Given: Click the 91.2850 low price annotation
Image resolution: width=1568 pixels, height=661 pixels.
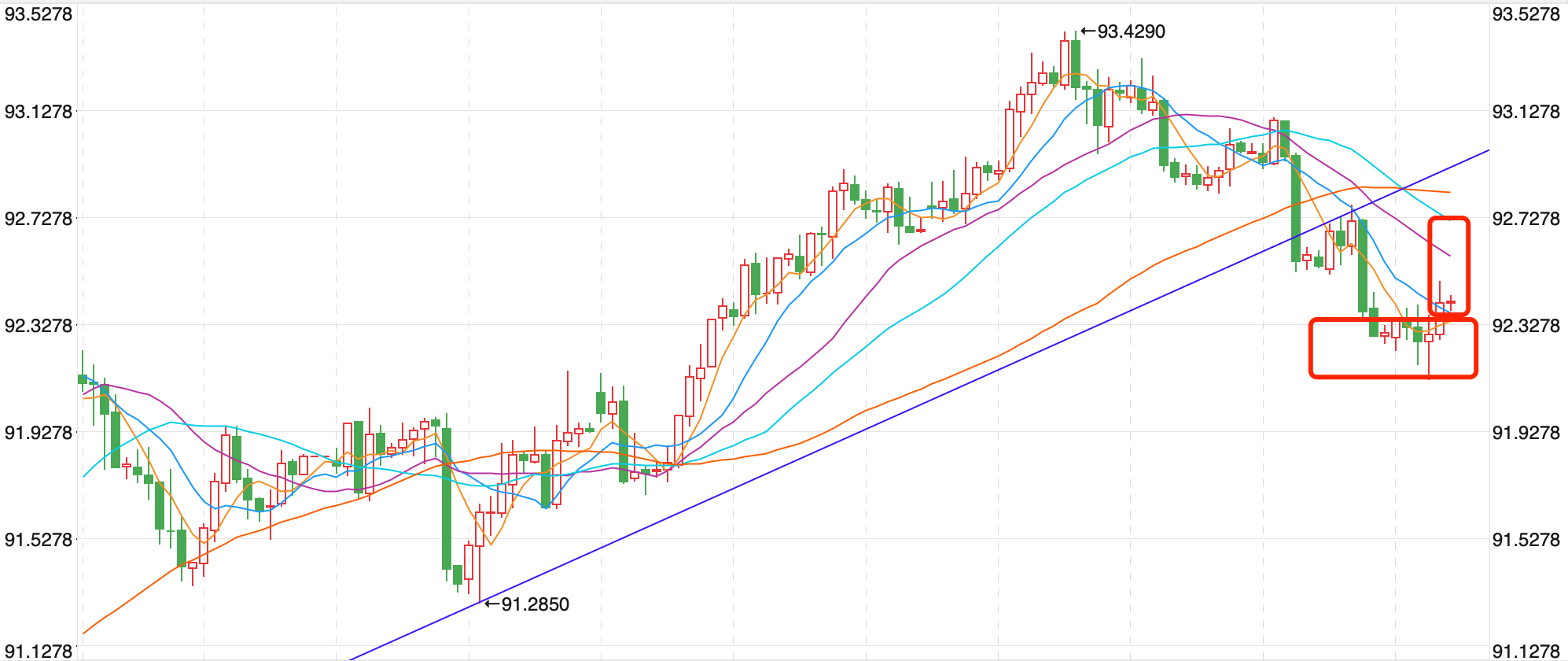Looking at the screenshot, I should (535, 604).
